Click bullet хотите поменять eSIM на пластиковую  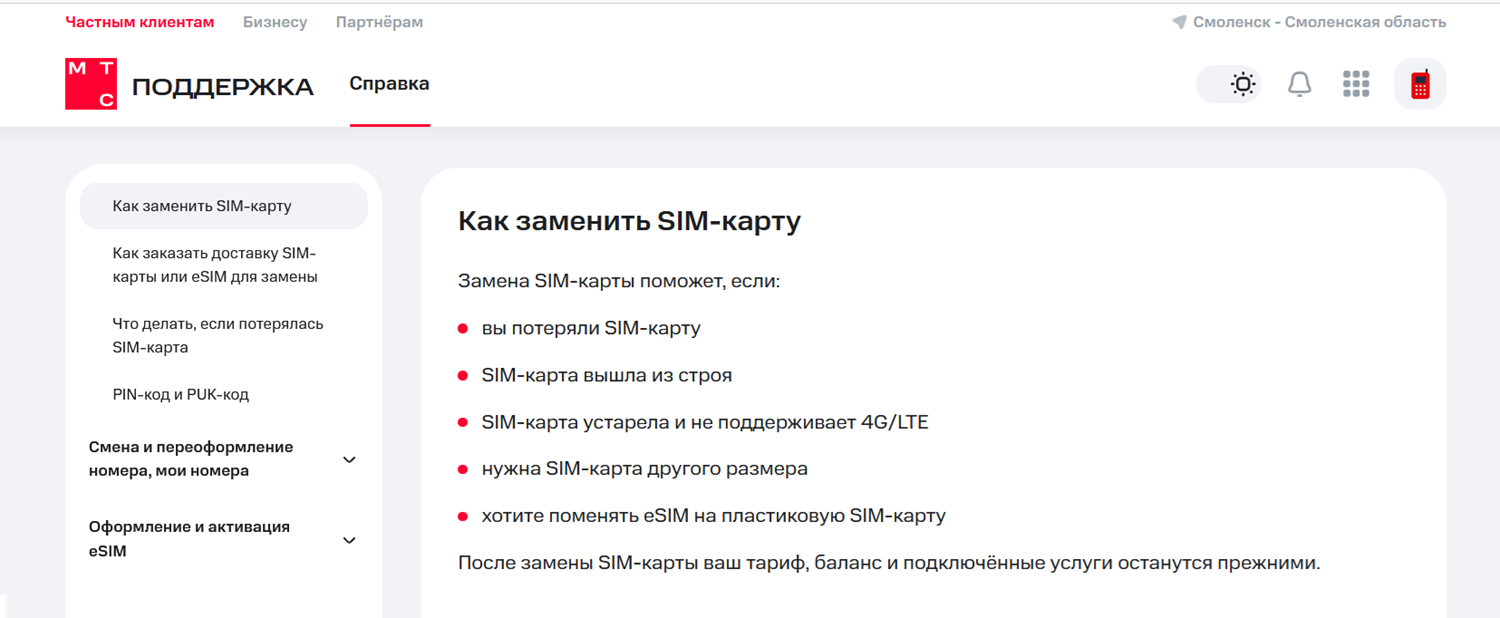tap(714, 516)
